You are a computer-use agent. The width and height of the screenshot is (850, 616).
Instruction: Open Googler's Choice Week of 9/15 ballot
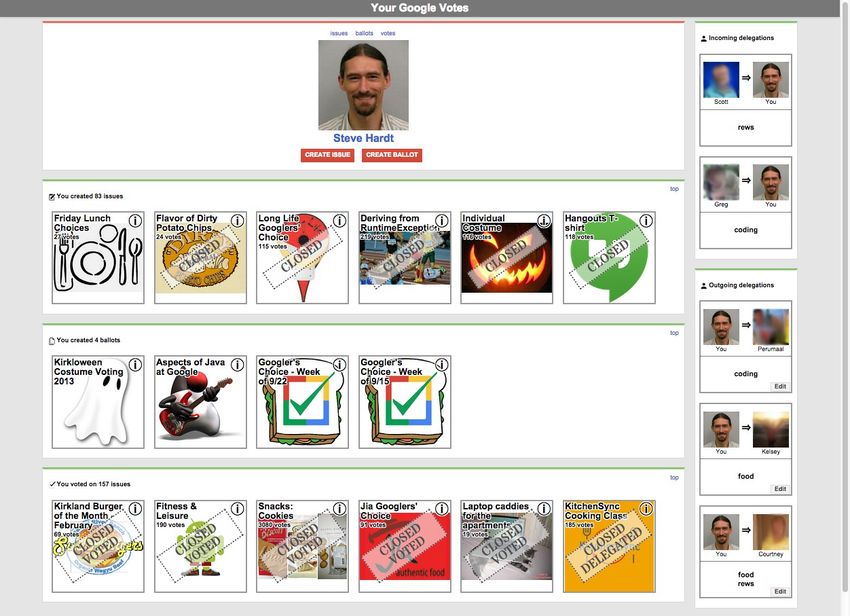pos(405,402)
